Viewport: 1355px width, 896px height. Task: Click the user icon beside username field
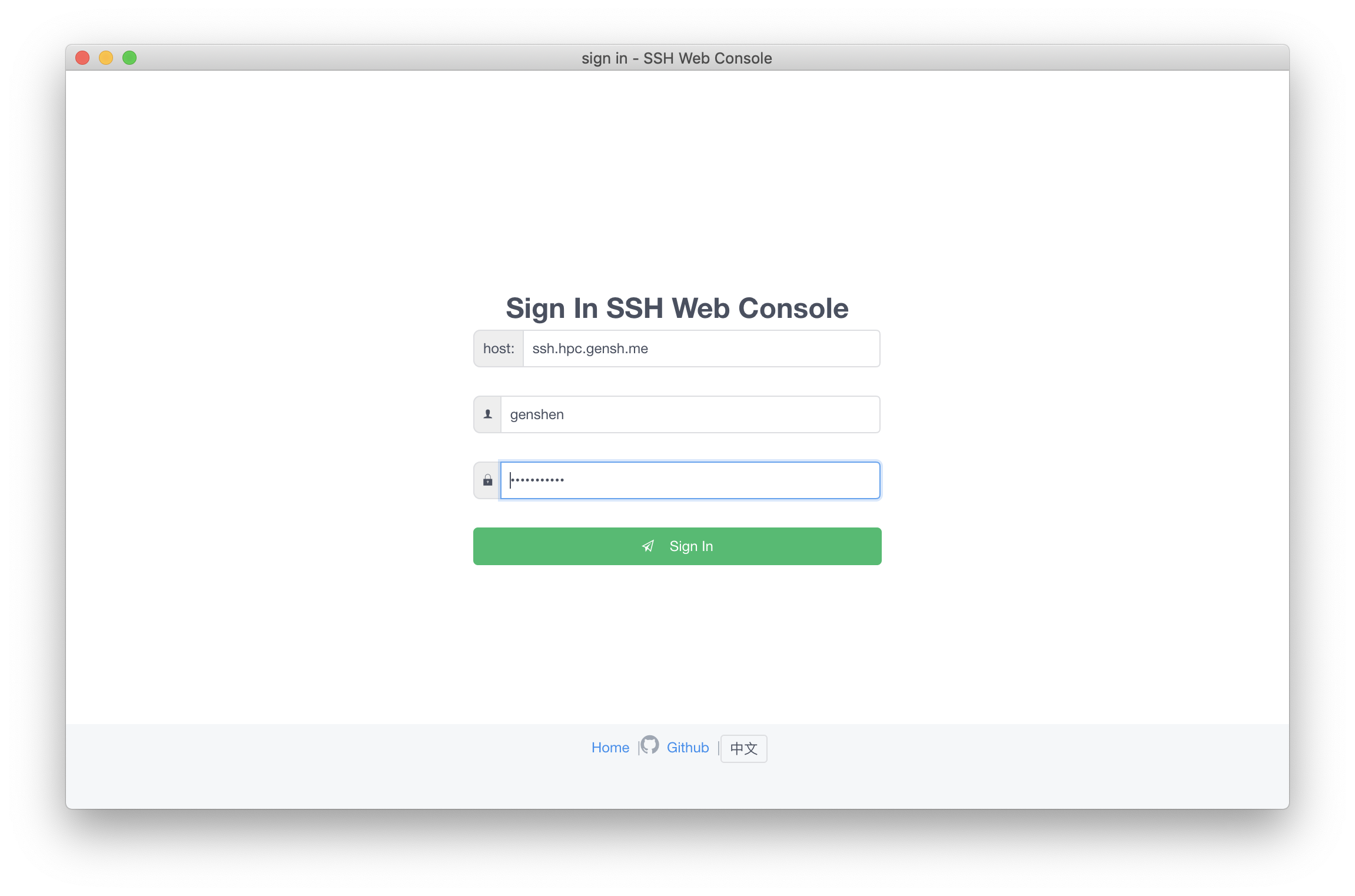pyautogui.click(x=487, y=414)
